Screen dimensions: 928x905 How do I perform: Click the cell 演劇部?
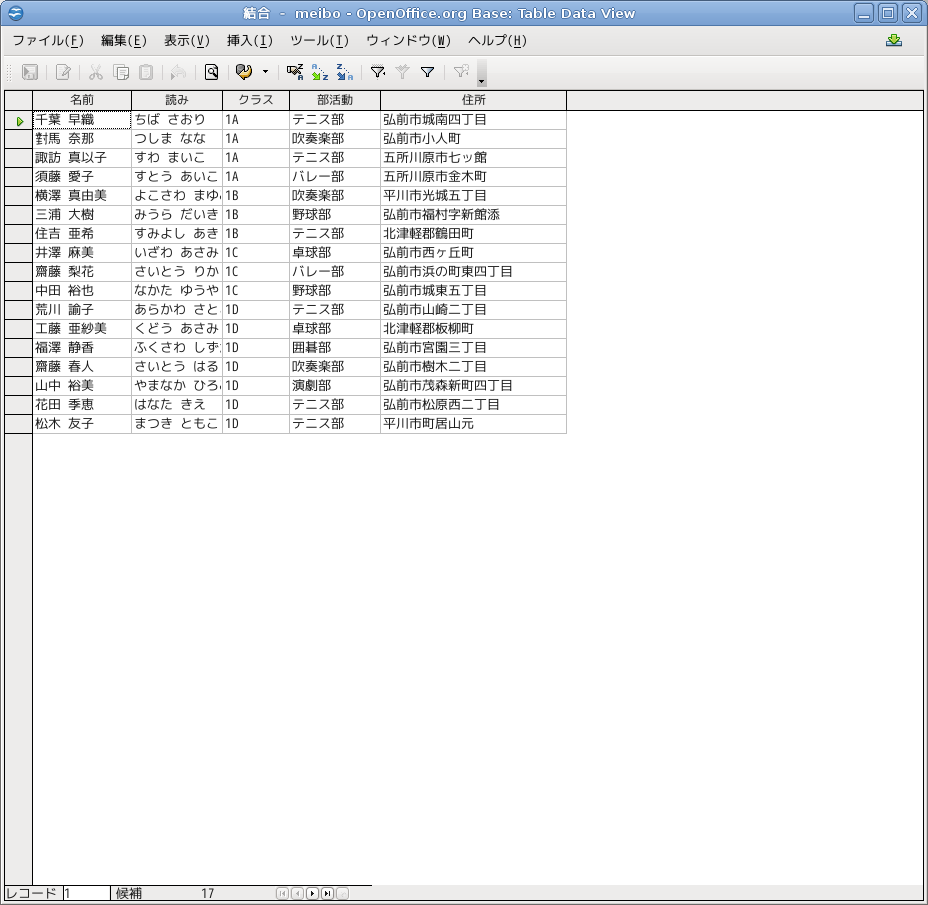[x=335, y=385]
